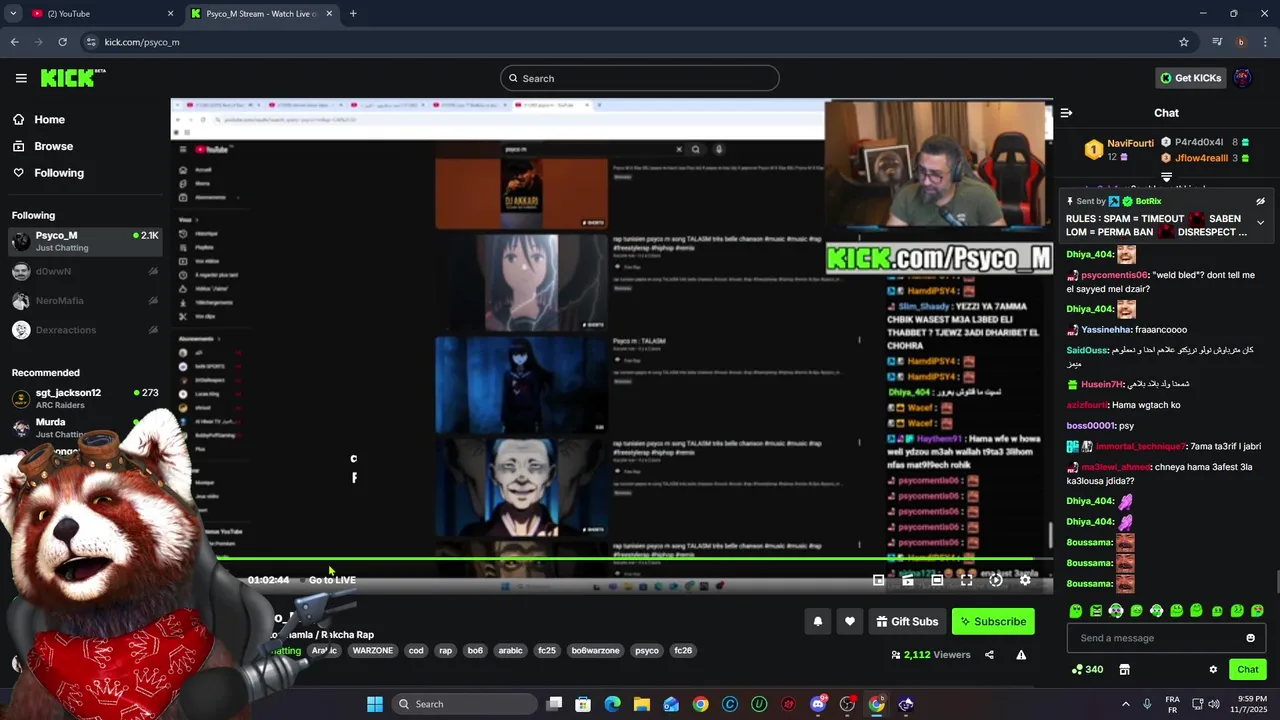The image size is (1280, 720).
Task: Open SaidOuss's chat profile
Action: coord(1087,350)
